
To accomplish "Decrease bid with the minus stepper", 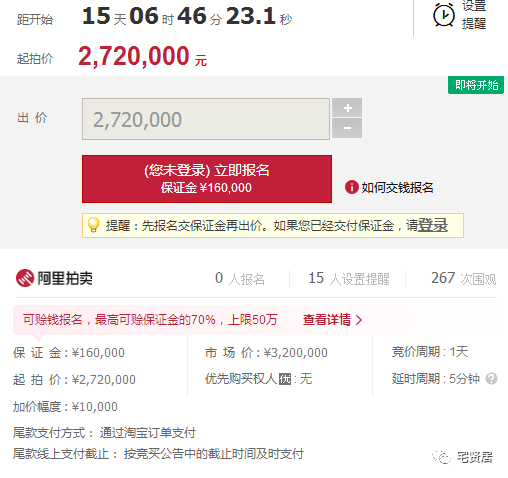I will (347, 128).
